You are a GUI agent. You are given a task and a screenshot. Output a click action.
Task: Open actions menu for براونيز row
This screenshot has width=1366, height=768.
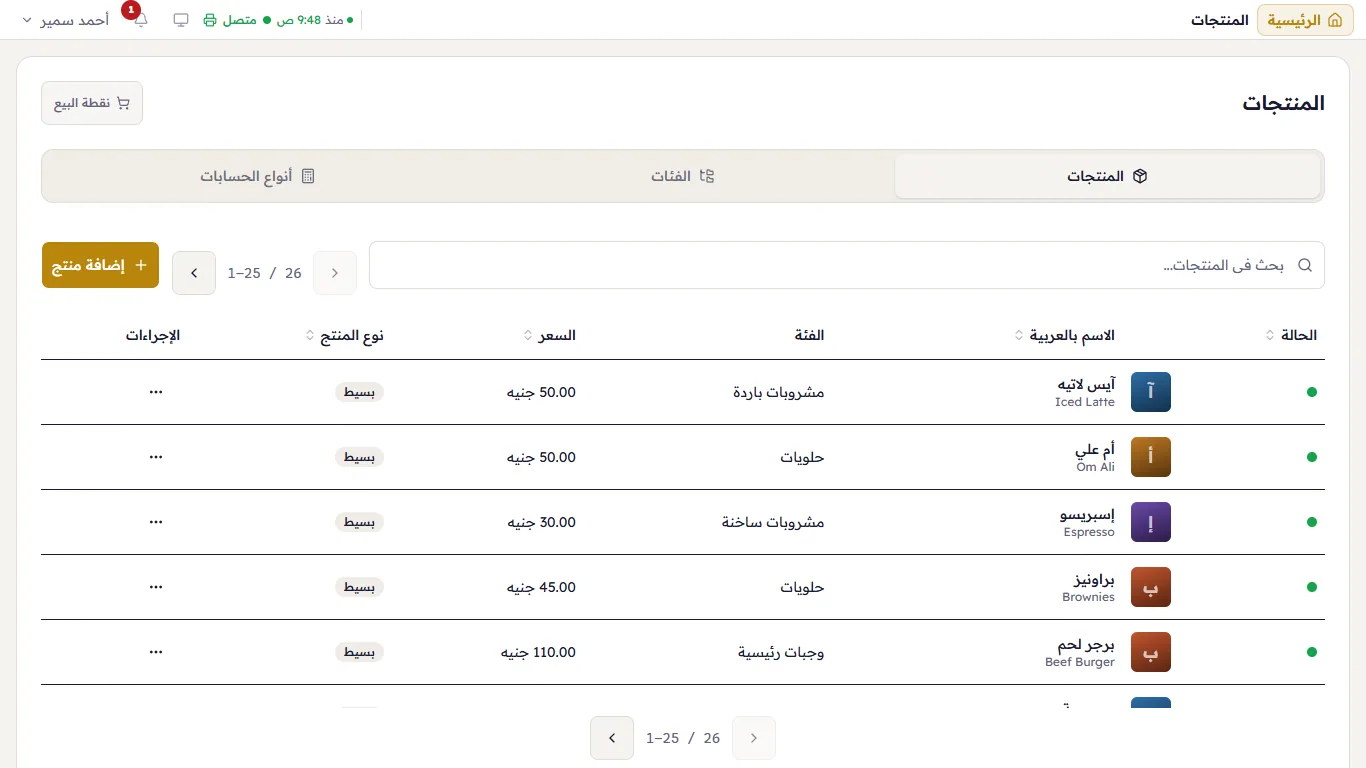coord(155,587)
